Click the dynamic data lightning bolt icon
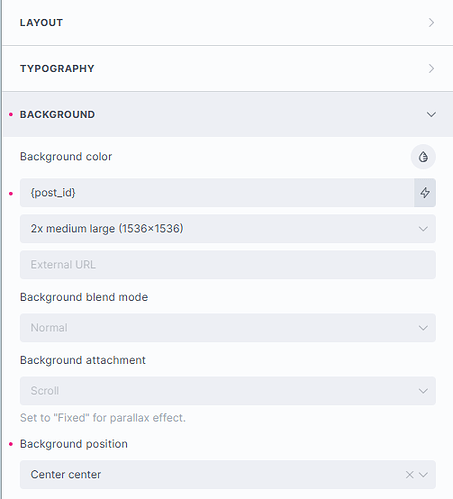 [x=425, y=193]
